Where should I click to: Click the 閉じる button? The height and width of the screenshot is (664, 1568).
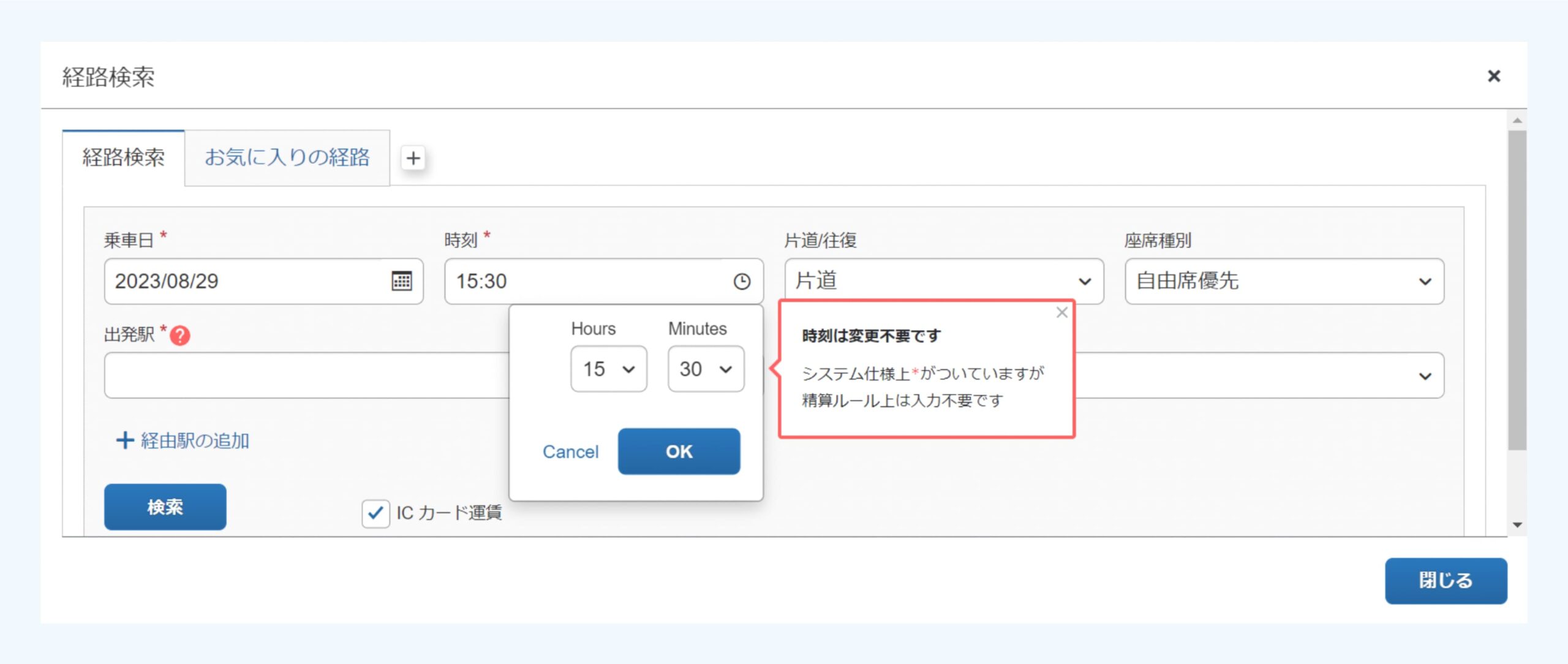click(x=1445, y=580)
